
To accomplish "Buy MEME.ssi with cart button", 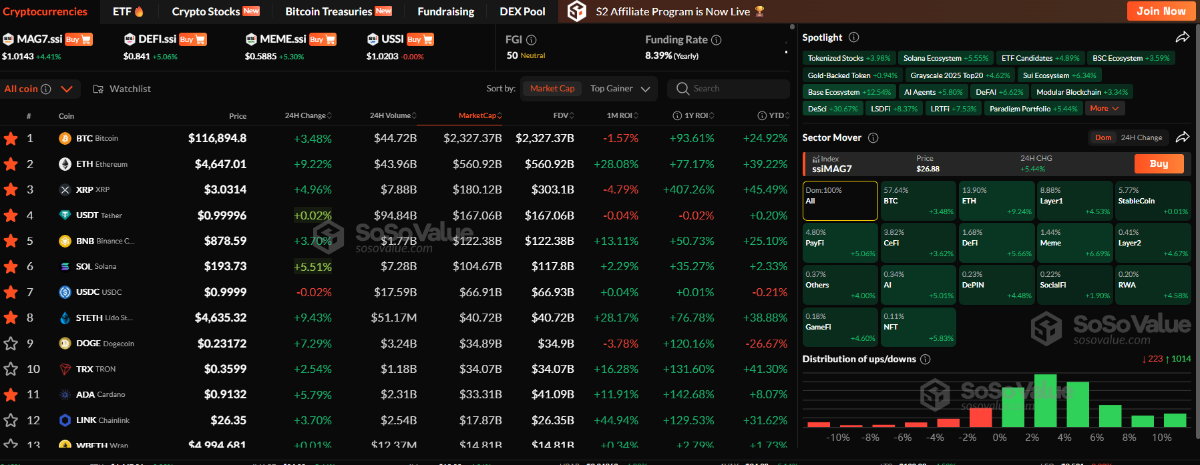I will tap(322, 38).
